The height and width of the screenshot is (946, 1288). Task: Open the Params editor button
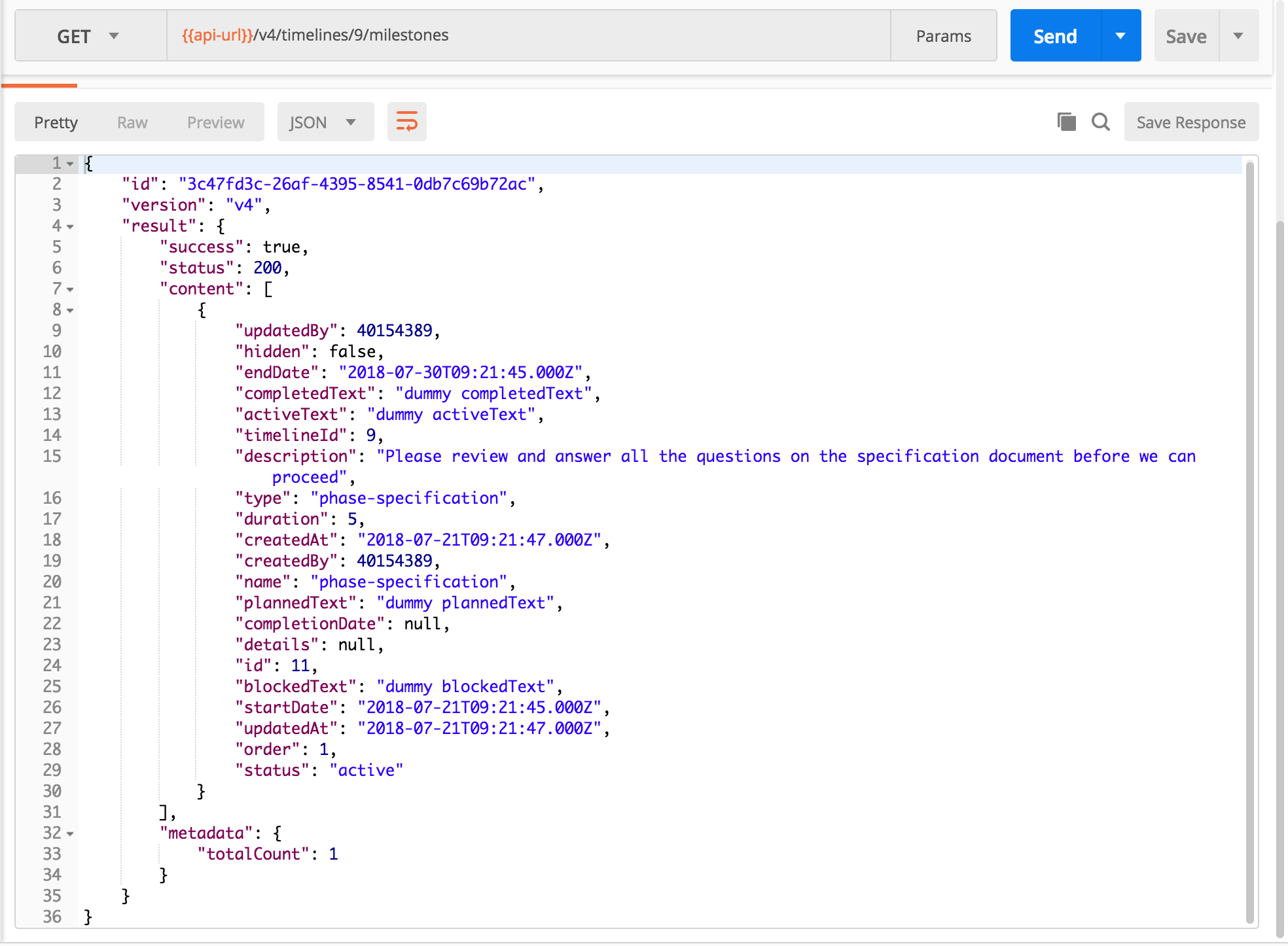(943, 36)
